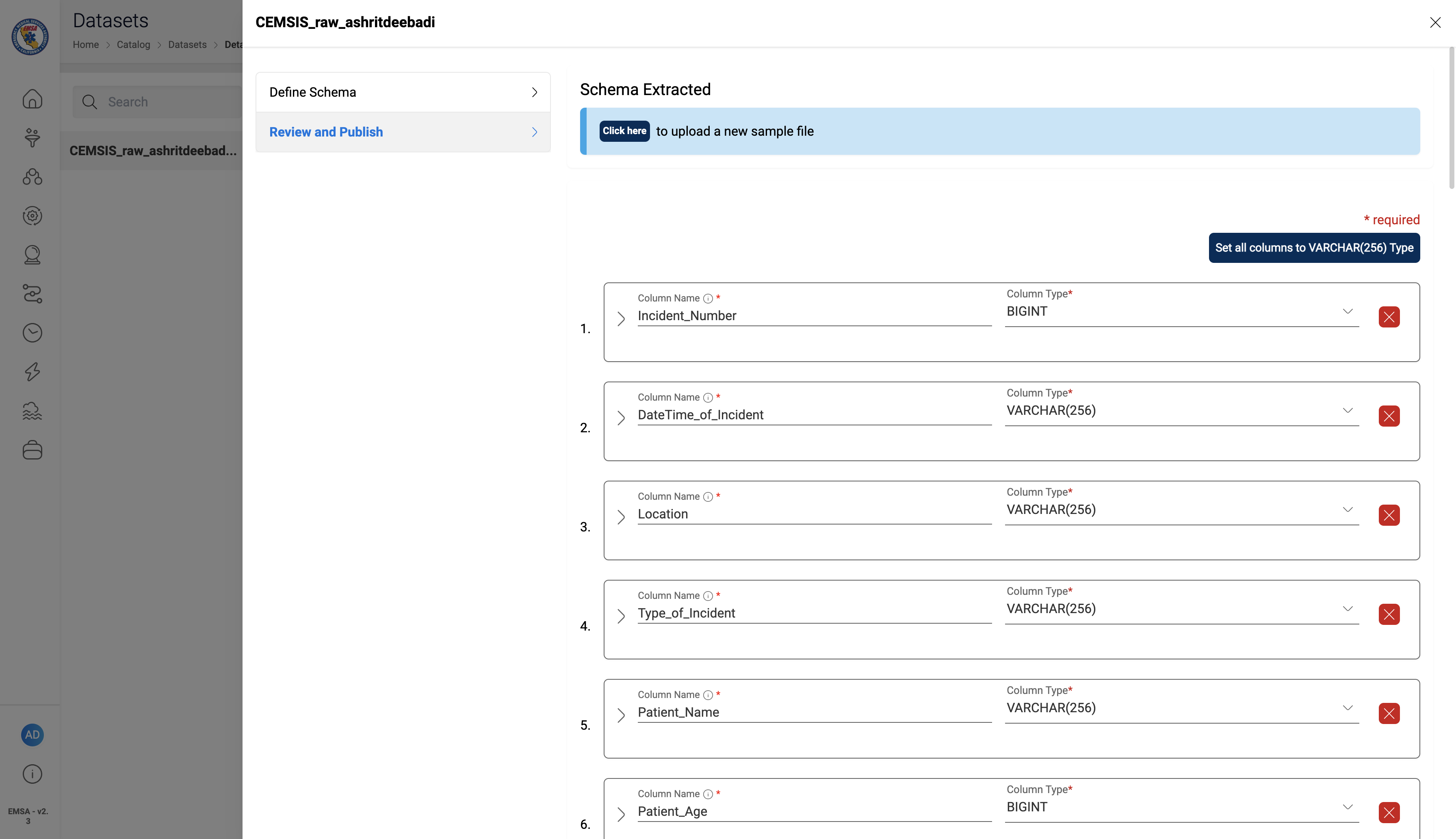Go to Home breadcrumb
This screenshot has width=1456, height=839.
[85, 45]
